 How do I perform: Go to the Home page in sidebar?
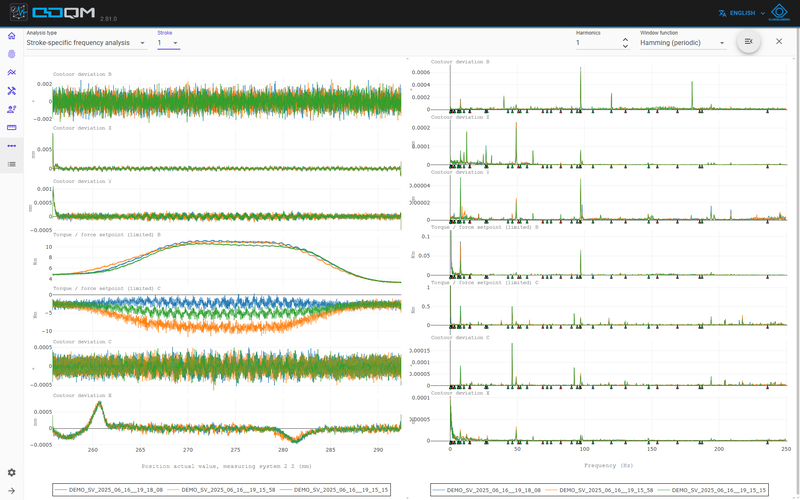[11, 36]
